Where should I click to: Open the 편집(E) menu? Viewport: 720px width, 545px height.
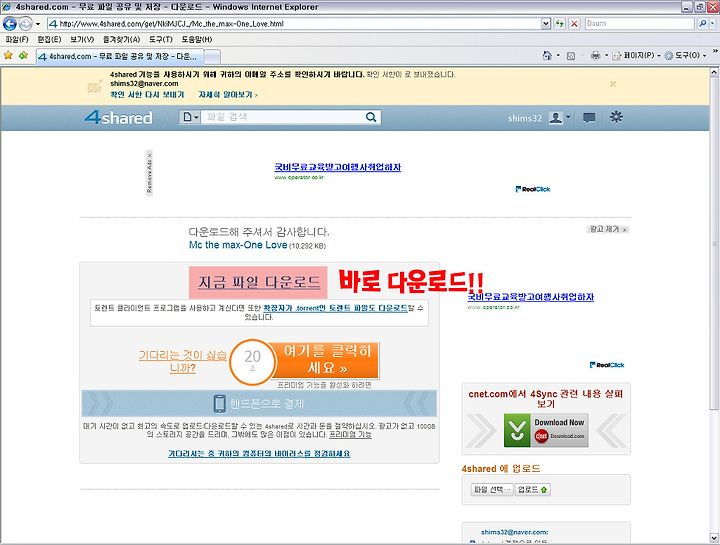[x=50, y=39]
